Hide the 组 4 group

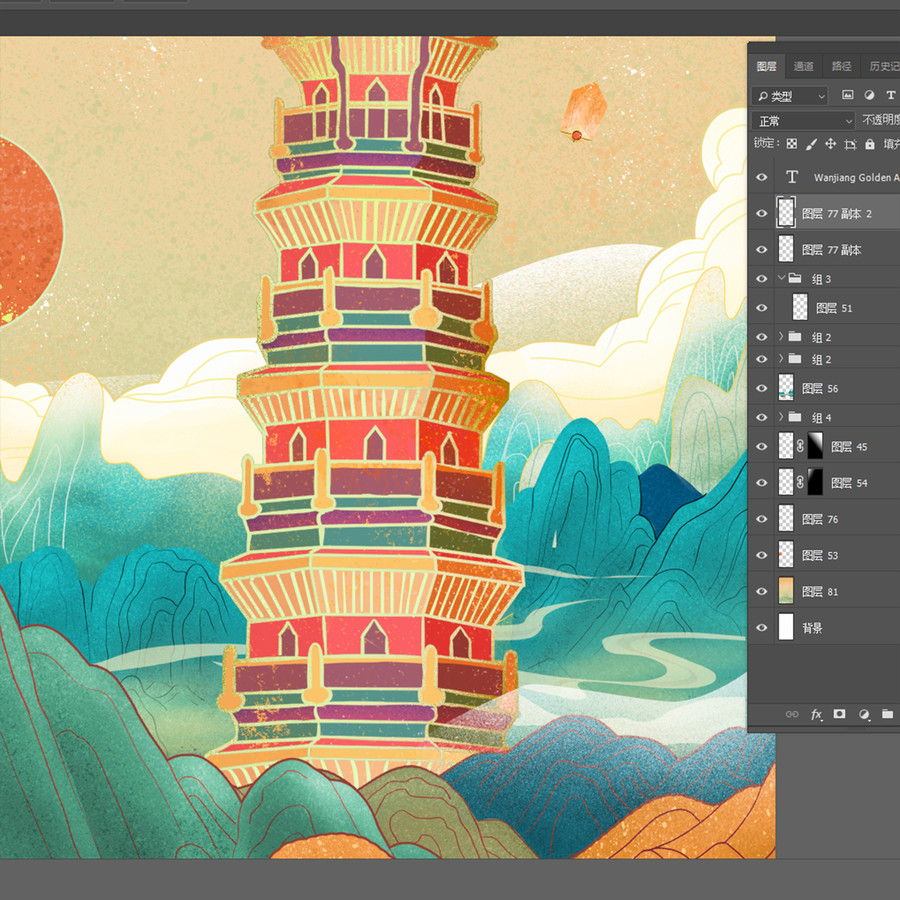tap(762, 417)
